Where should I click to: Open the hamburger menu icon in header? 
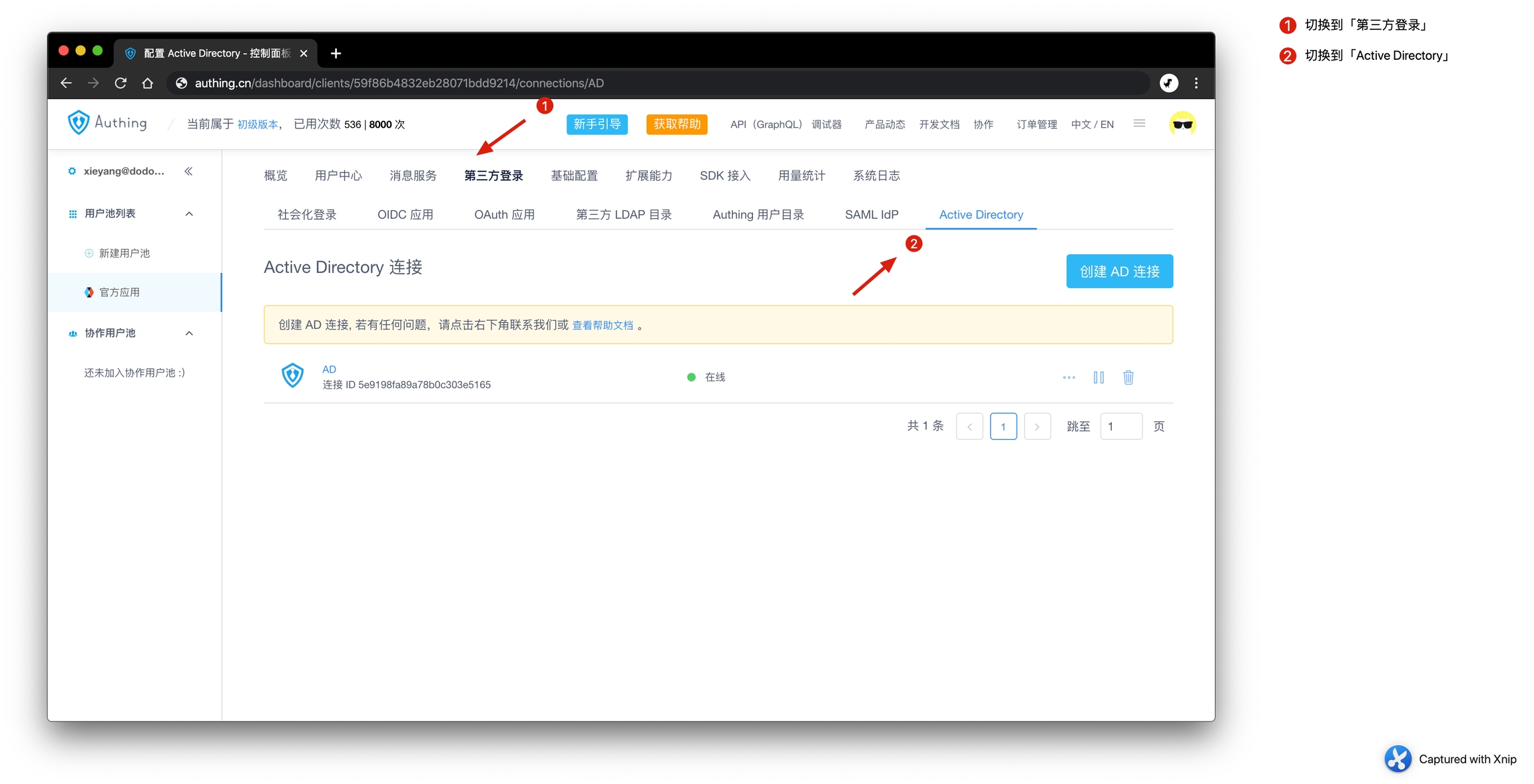(x=1139, y=124)
